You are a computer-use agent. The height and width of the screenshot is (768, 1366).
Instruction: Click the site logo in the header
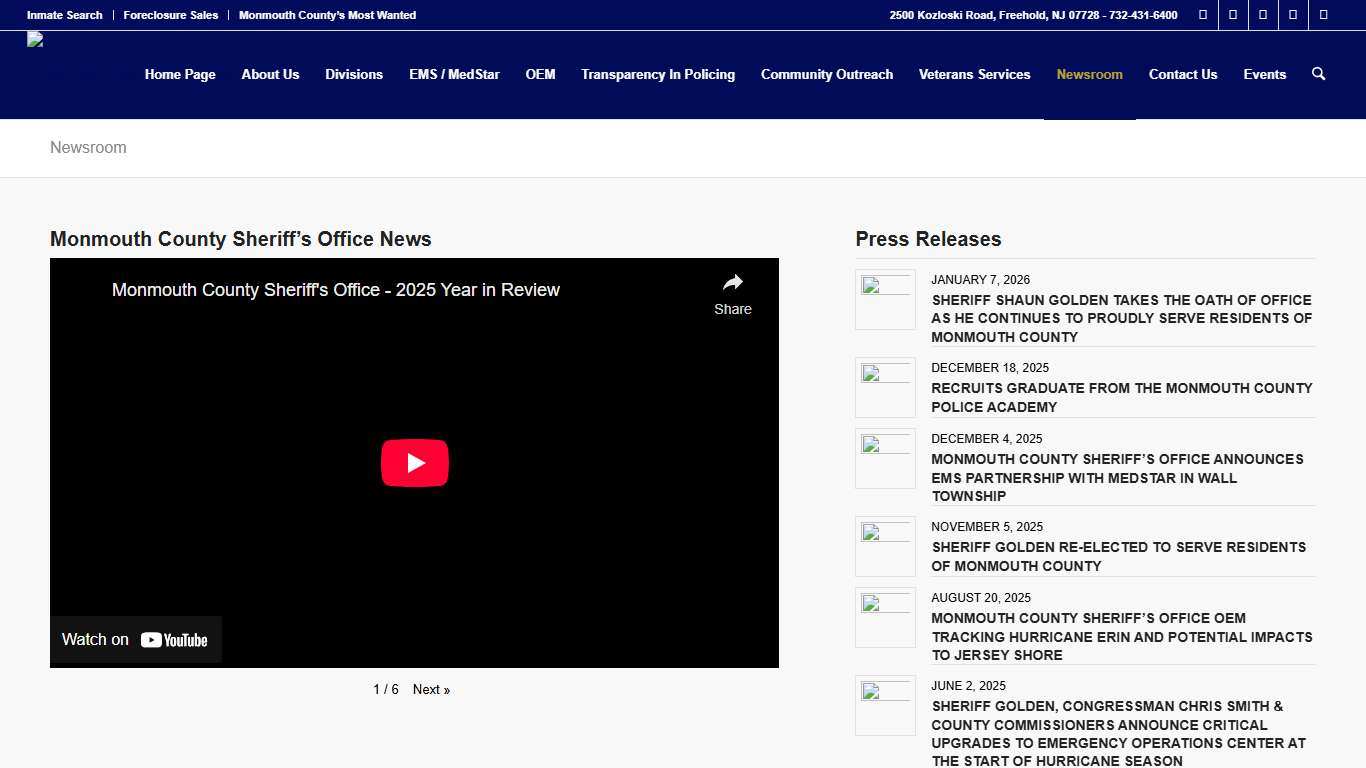[x=36, y=40]
